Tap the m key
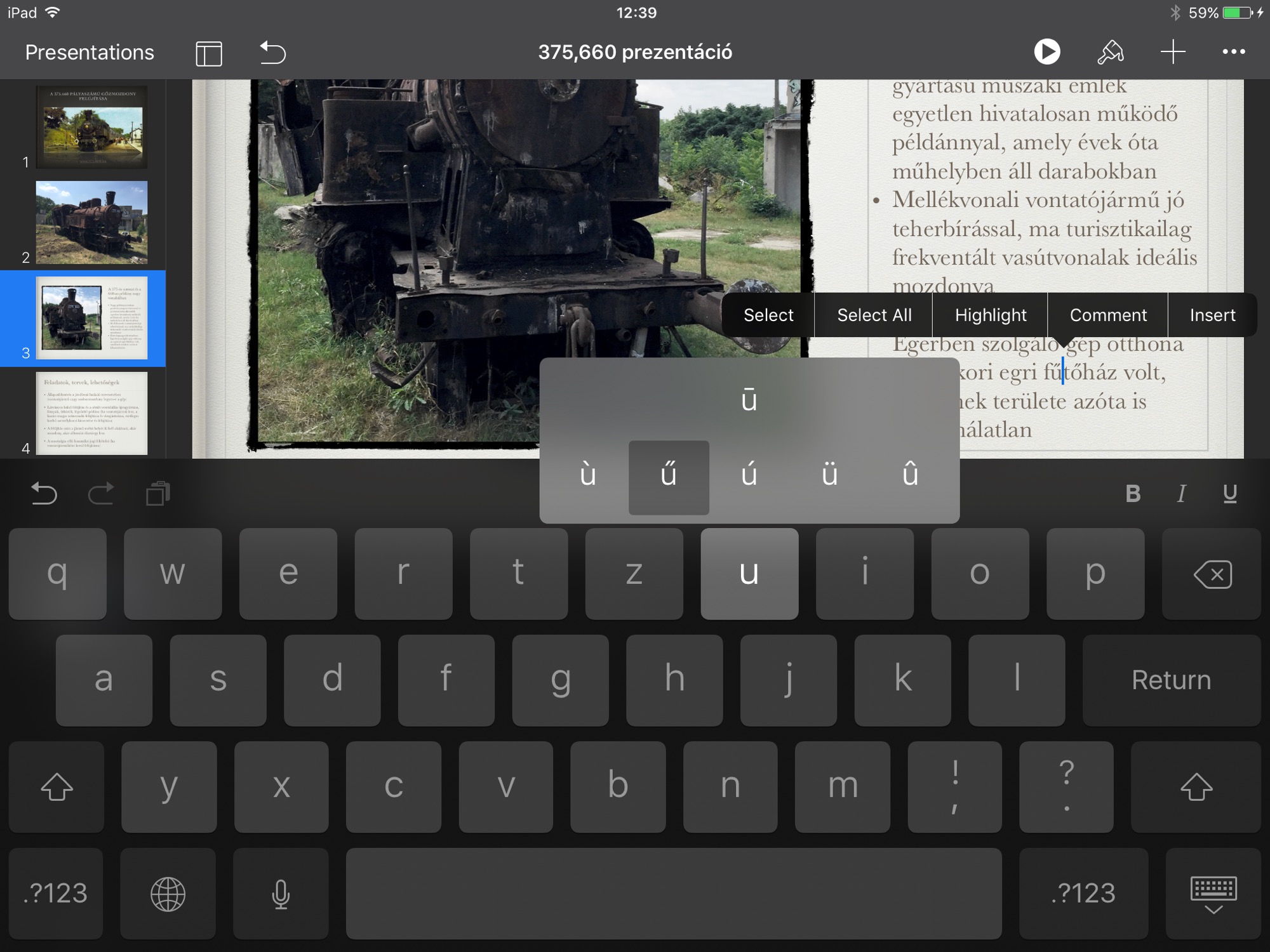Screen dimensions: 1270x952 click(x=843, y=787)
